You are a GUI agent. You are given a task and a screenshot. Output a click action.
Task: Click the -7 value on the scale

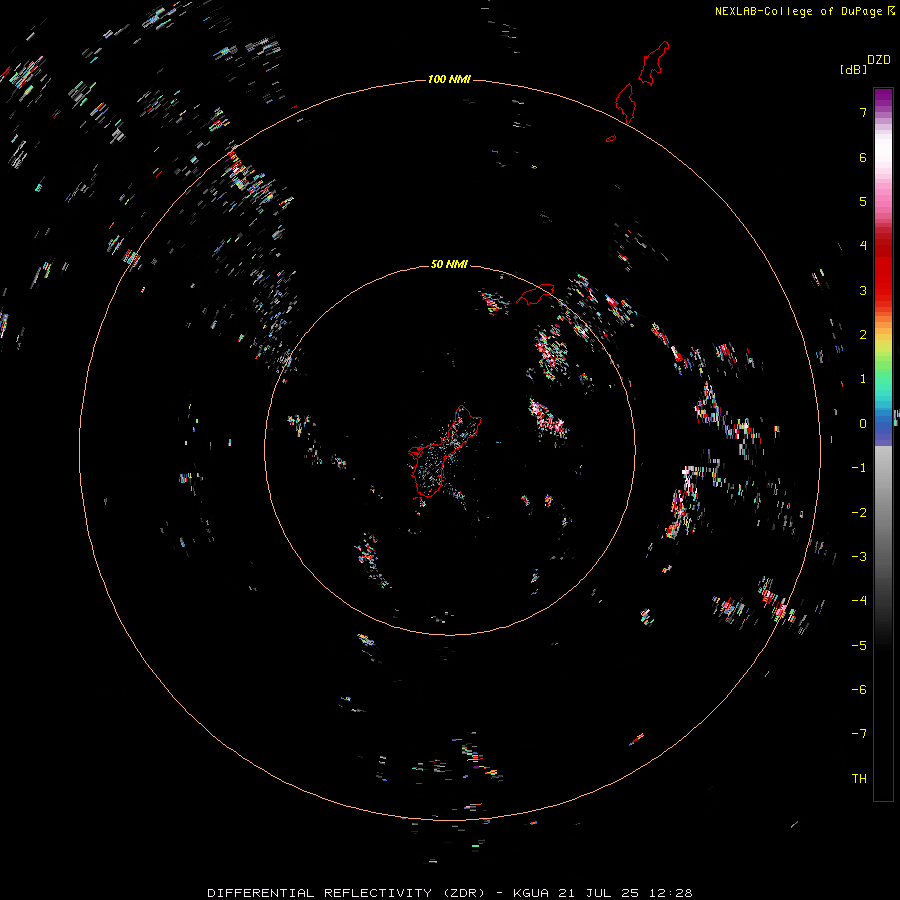[859, 734]
